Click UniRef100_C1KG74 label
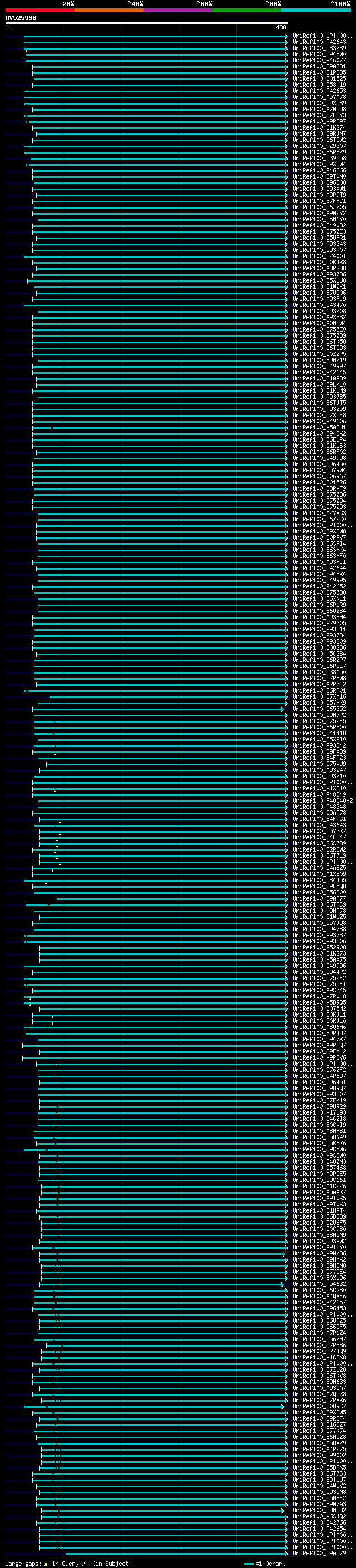Viewport: 356px width, 1568px height. (319, 128)
